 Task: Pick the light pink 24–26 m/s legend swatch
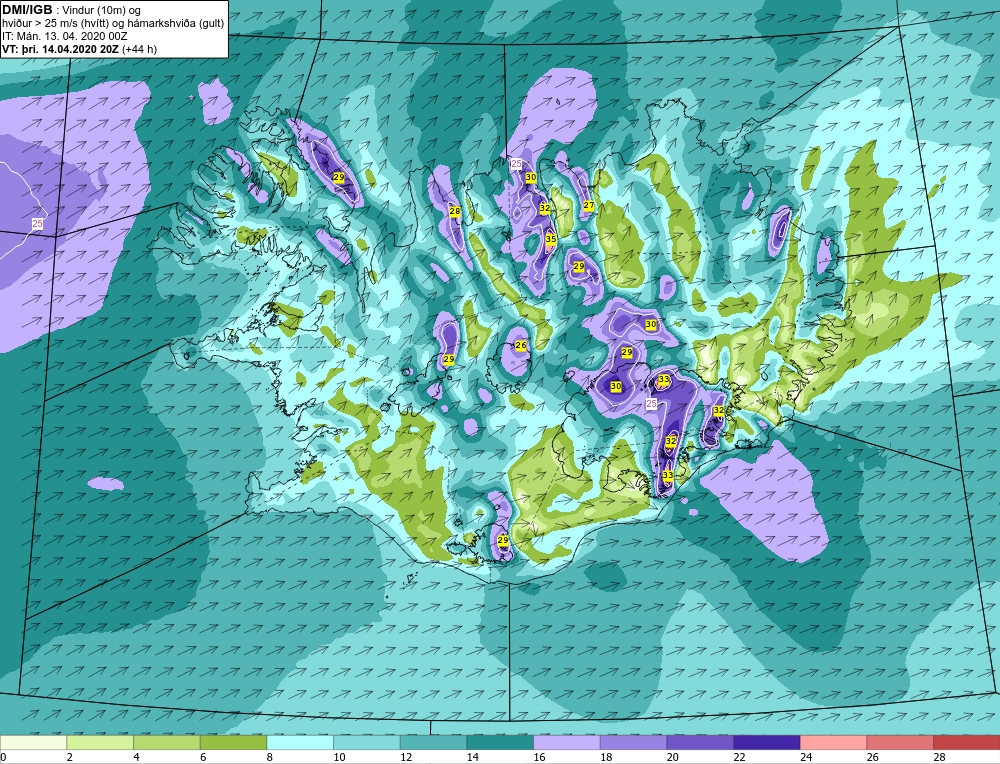pos(833,743)
